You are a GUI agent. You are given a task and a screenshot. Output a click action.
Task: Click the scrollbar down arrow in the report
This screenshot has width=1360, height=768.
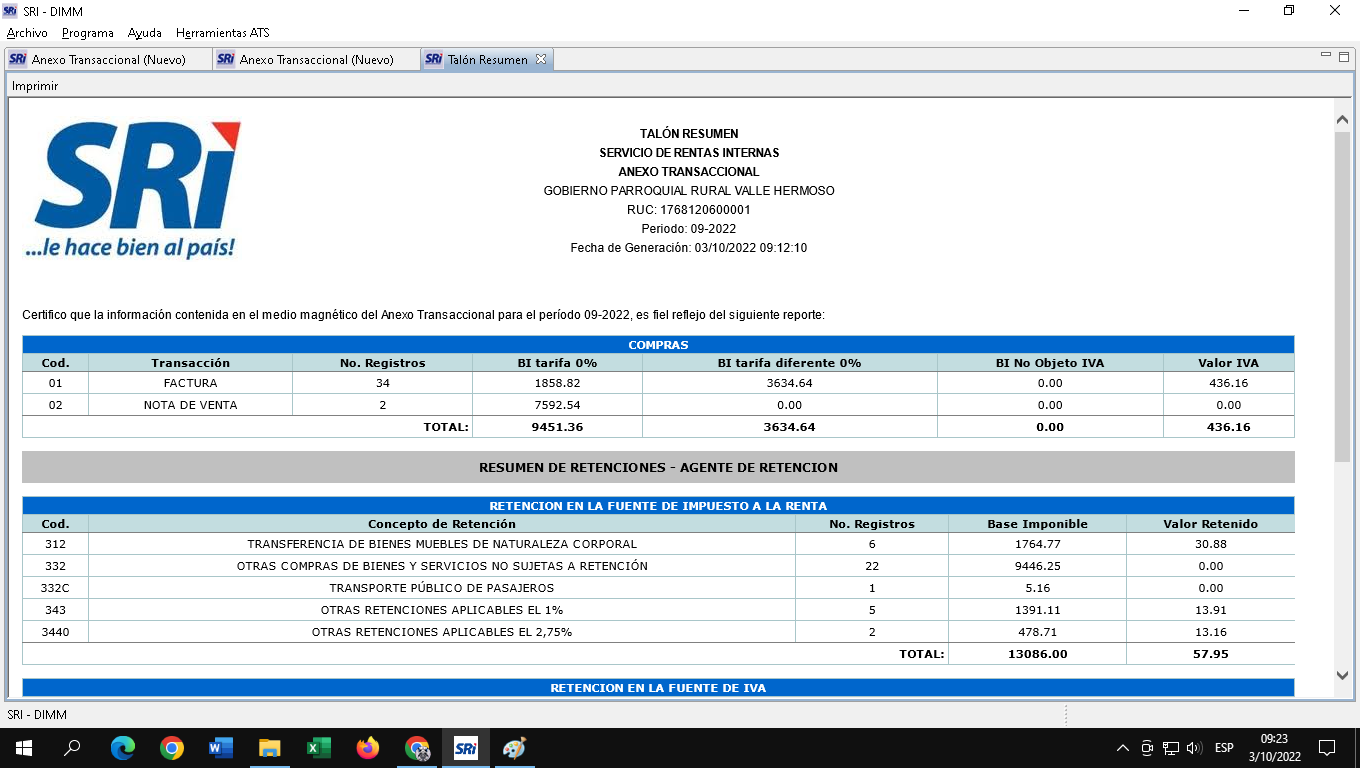[x=1343, y=676]
